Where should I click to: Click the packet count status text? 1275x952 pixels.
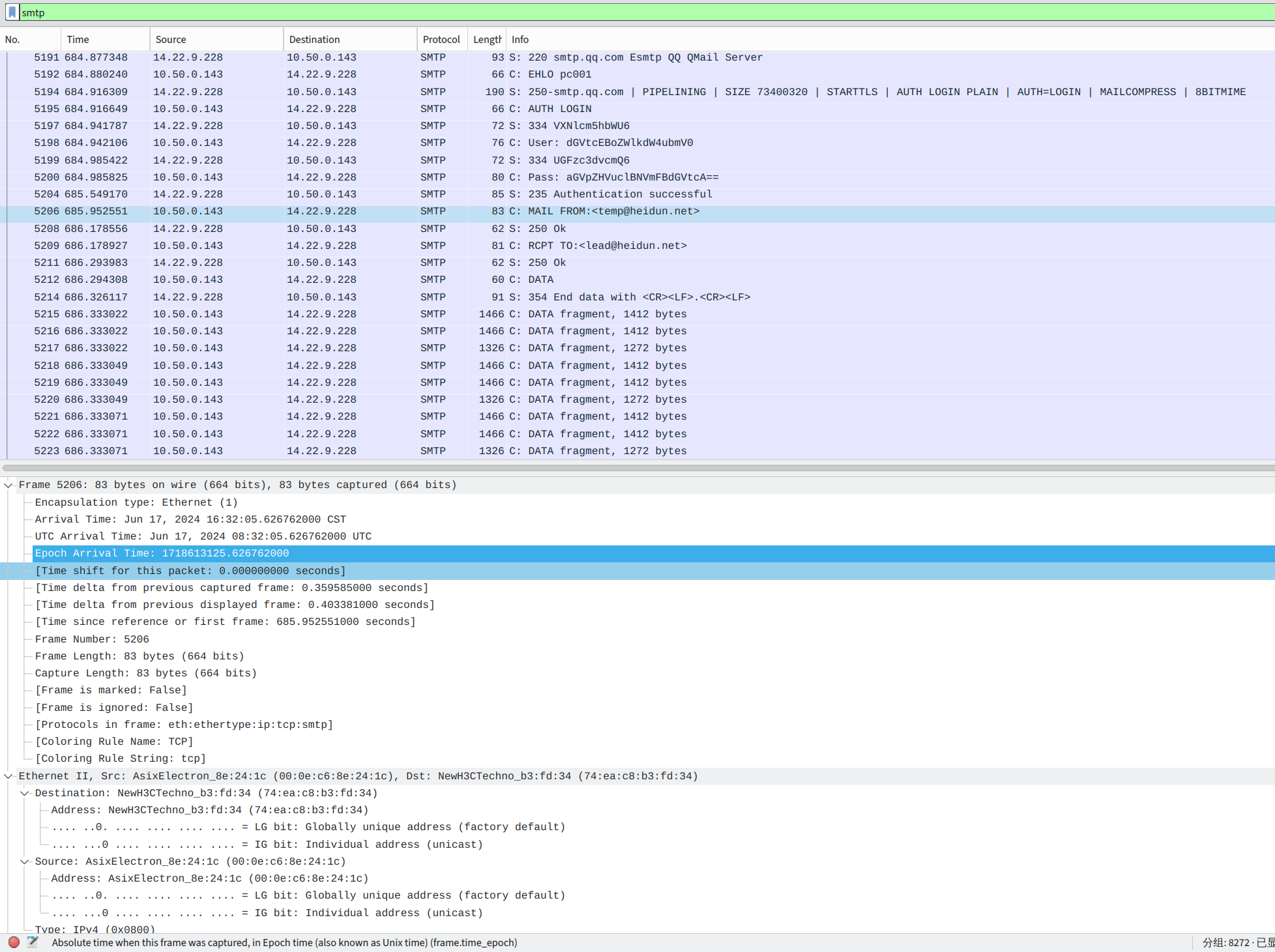pyautogui.click(x=1236, y=942)
